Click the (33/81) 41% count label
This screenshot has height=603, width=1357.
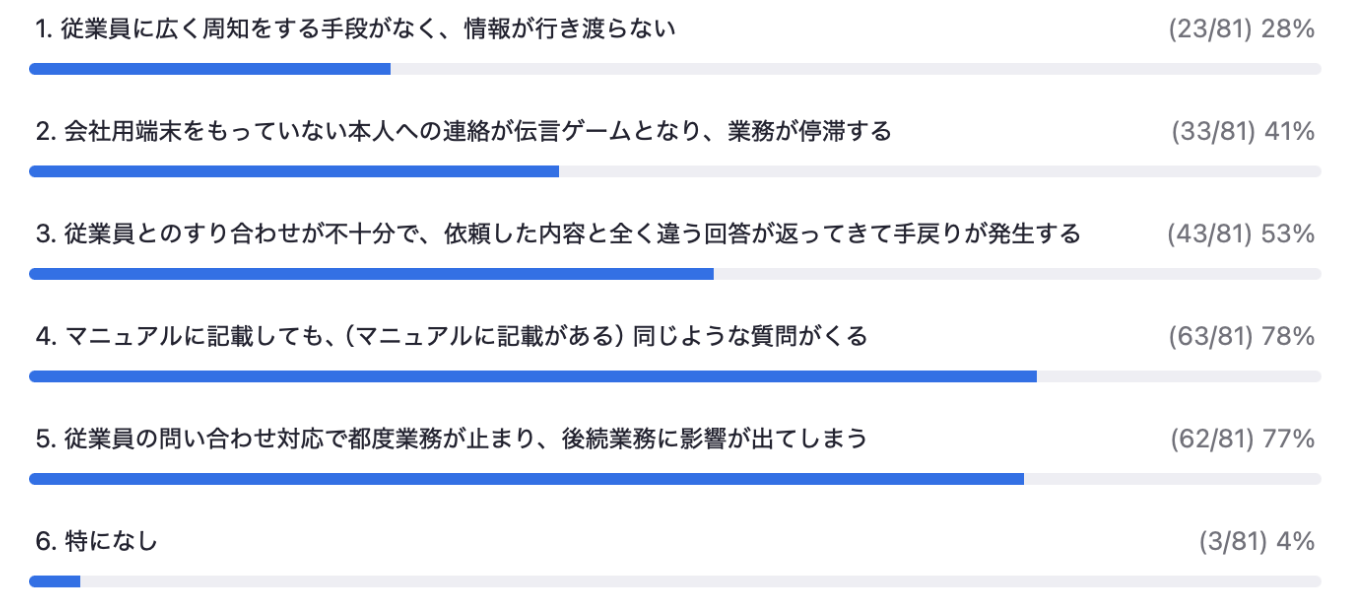1242,132
